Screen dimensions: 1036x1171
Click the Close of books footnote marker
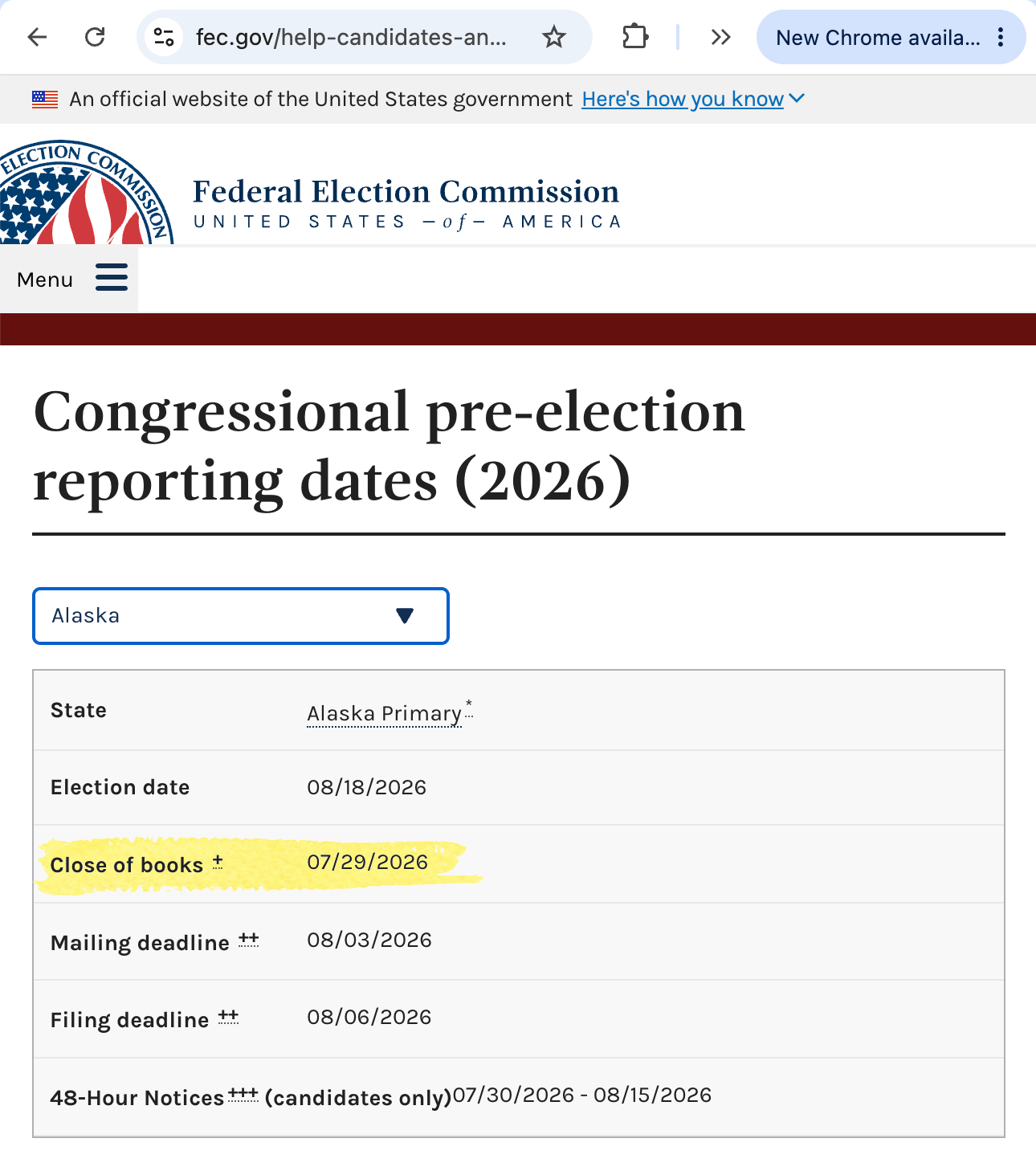click(218, 862)
